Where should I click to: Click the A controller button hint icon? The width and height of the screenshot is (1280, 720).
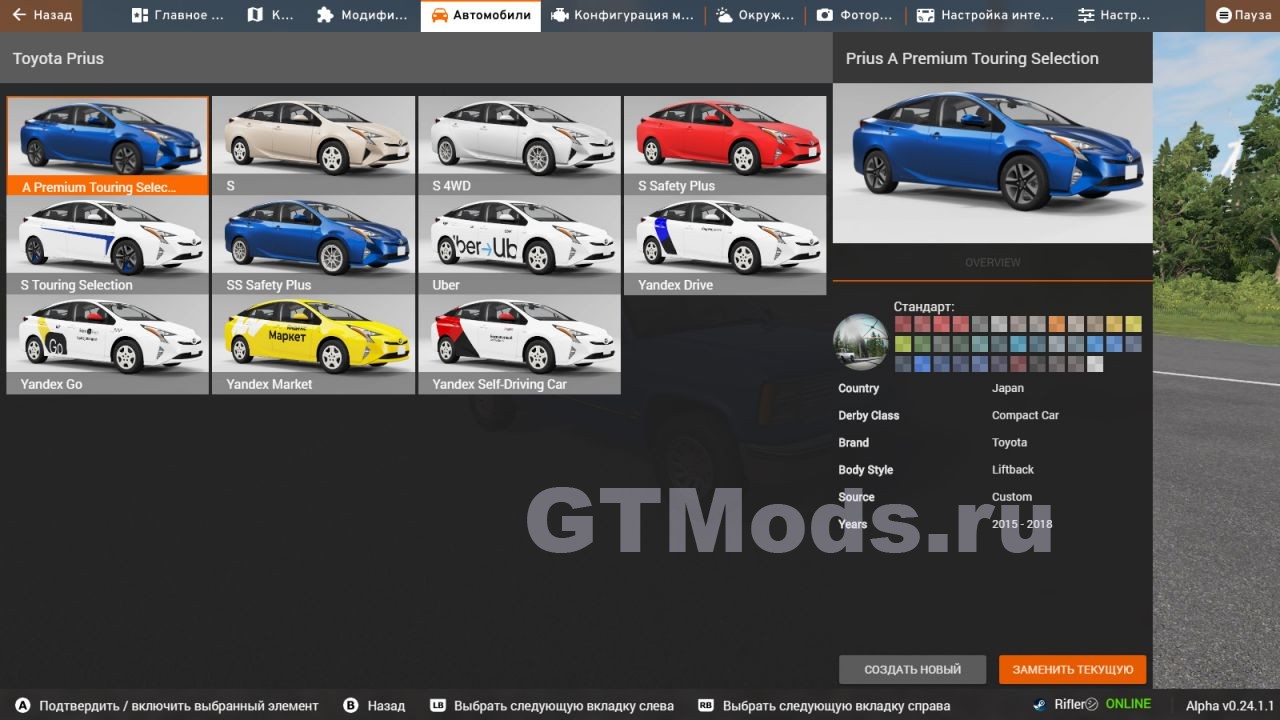click(x=23, y=706)
